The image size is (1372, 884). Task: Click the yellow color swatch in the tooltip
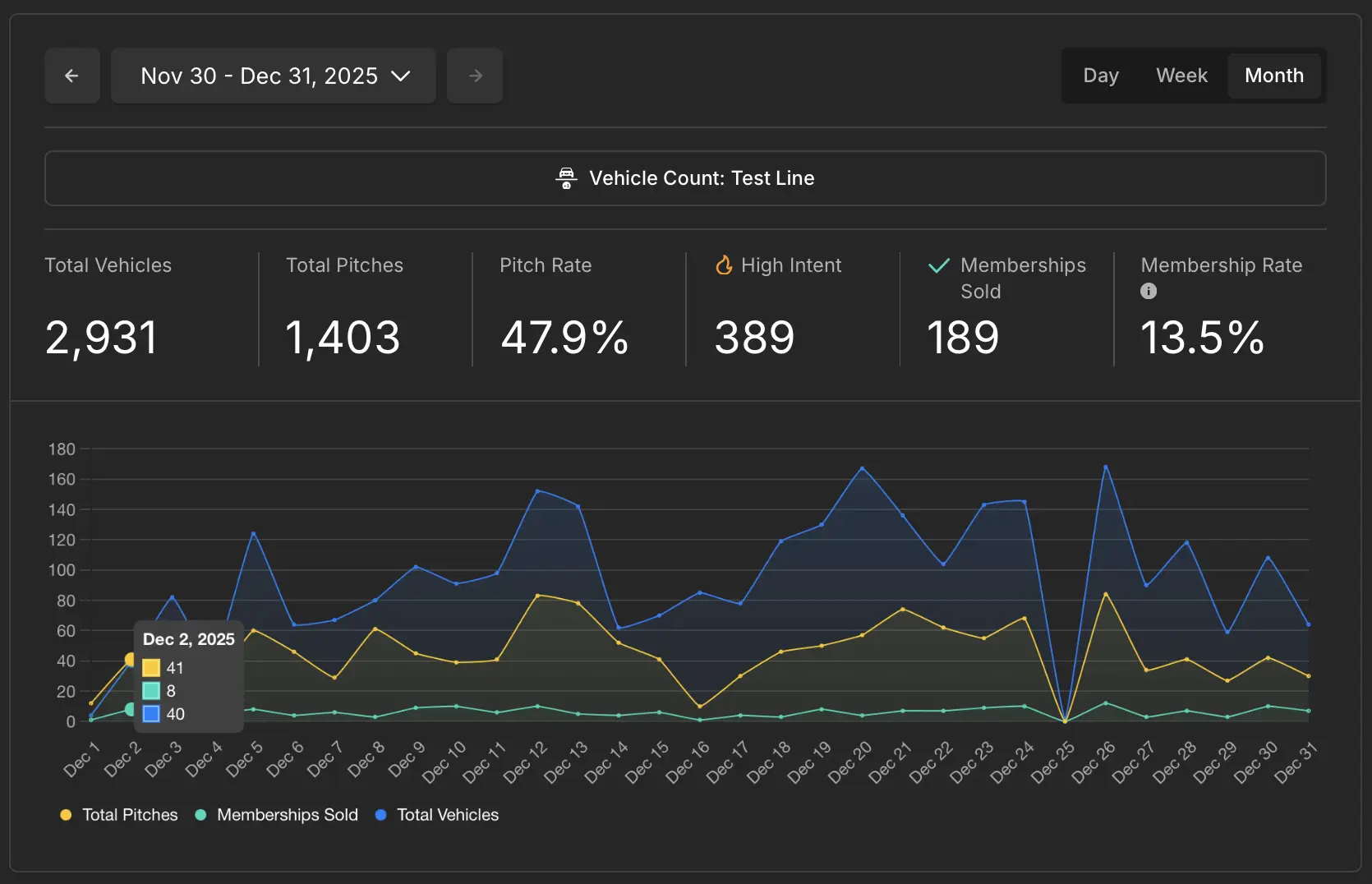point(150,668)
